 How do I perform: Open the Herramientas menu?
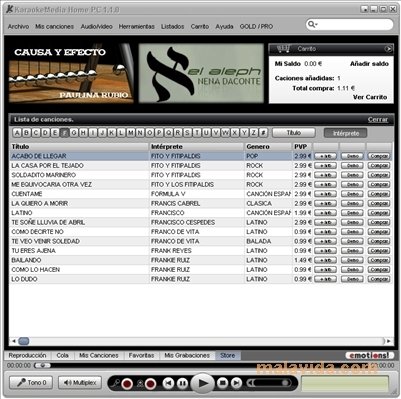point(137,26)
